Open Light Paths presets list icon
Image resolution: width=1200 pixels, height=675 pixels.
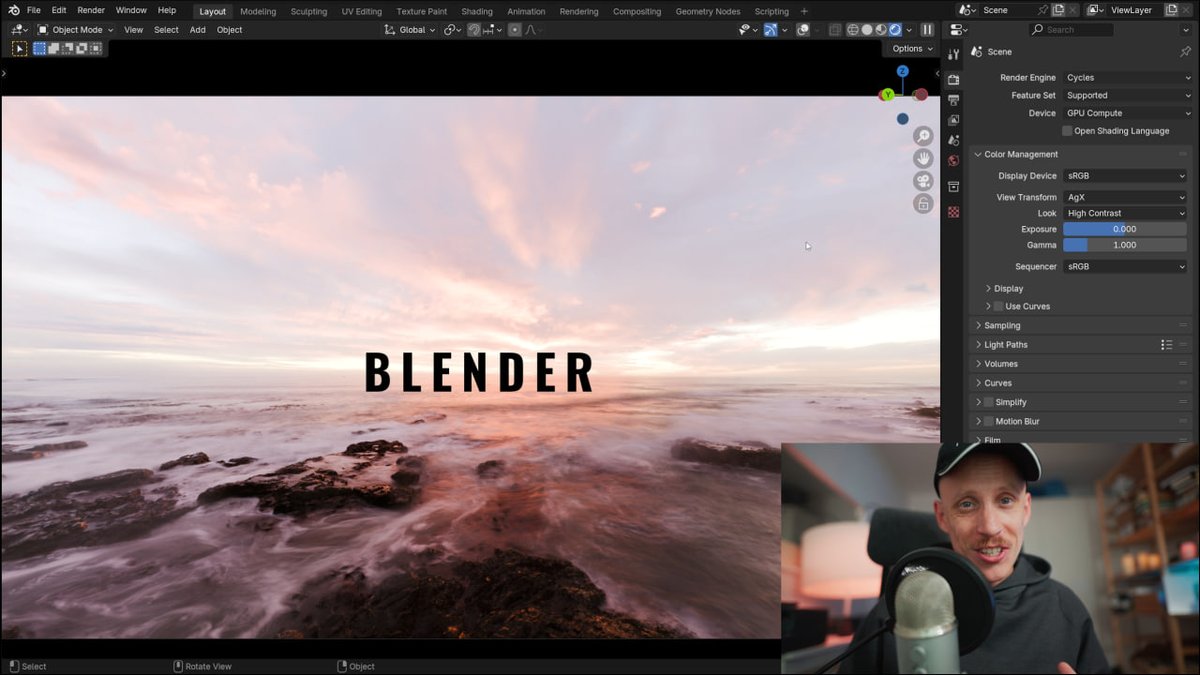1166,345
